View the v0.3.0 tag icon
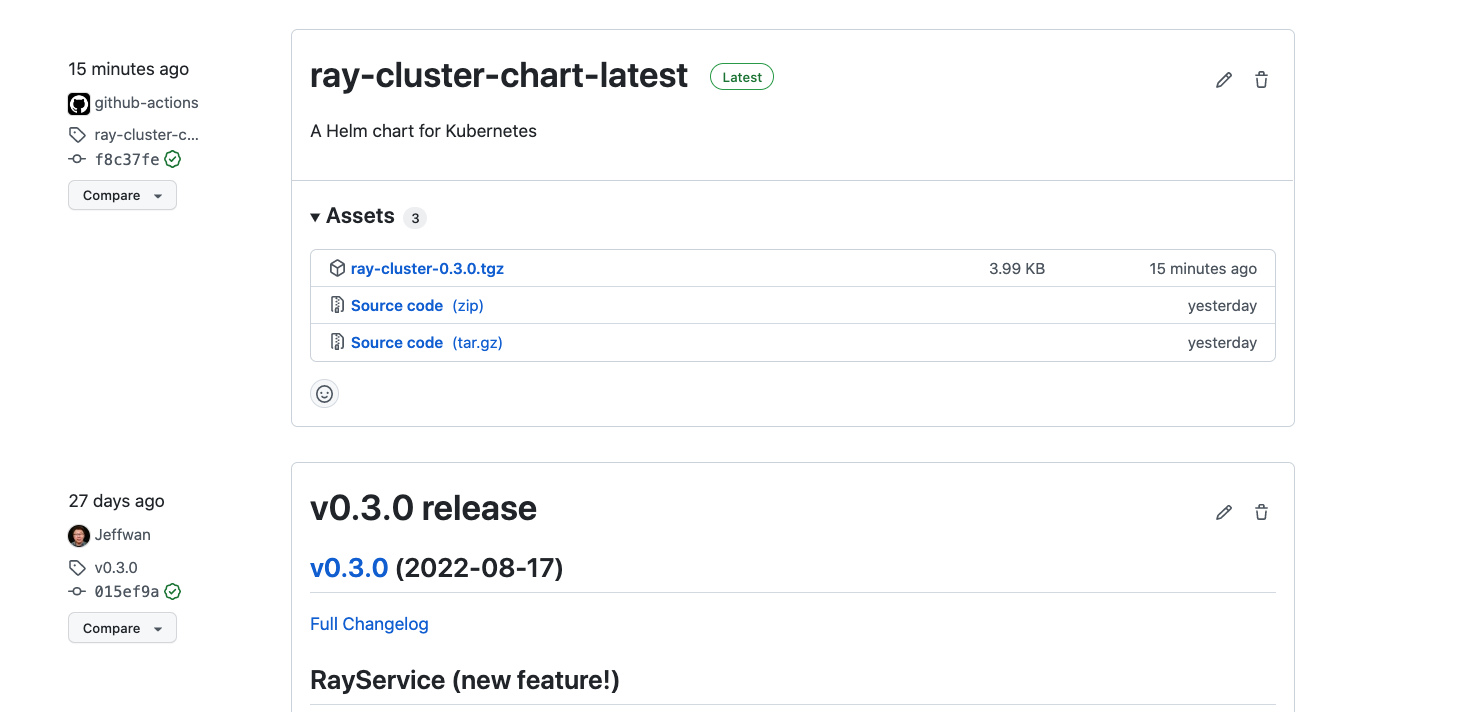 click(x=77, y=567)
